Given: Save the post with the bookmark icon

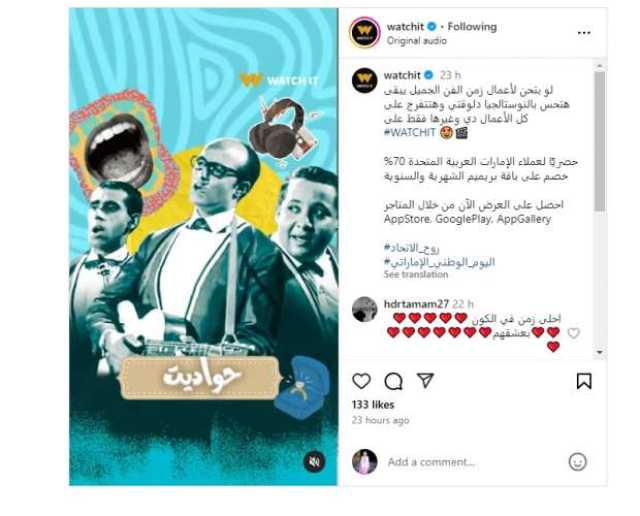Looking at the screenshot, I should 584,381.
